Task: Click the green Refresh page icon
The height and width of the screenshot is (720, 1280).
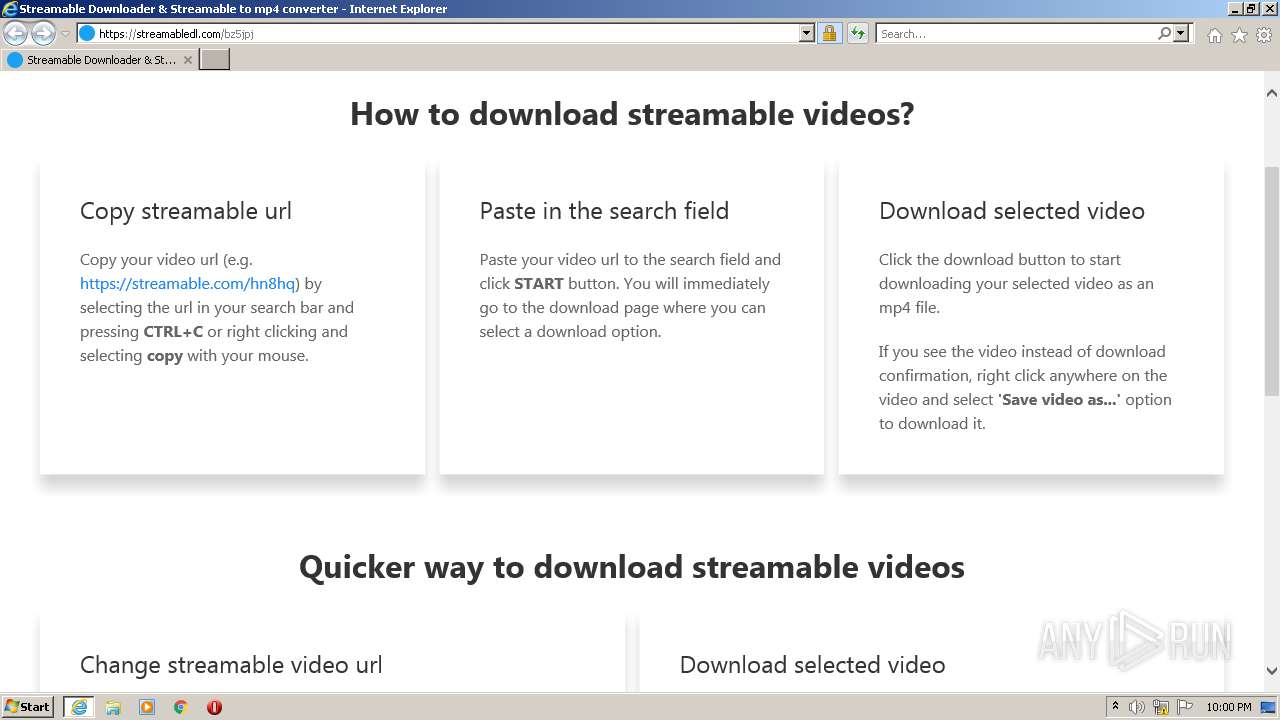Action: (x=857, y=33)
